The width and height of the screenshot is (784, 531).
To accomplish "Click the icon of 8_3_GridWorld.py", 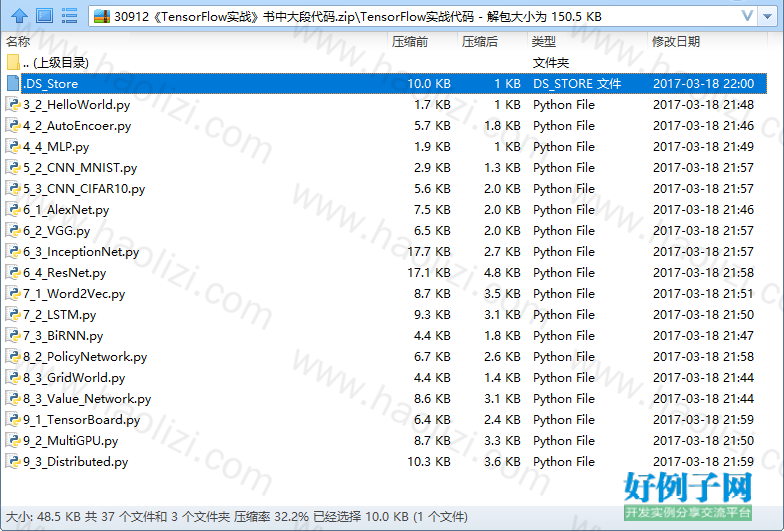I will click(x=12, y=378).
